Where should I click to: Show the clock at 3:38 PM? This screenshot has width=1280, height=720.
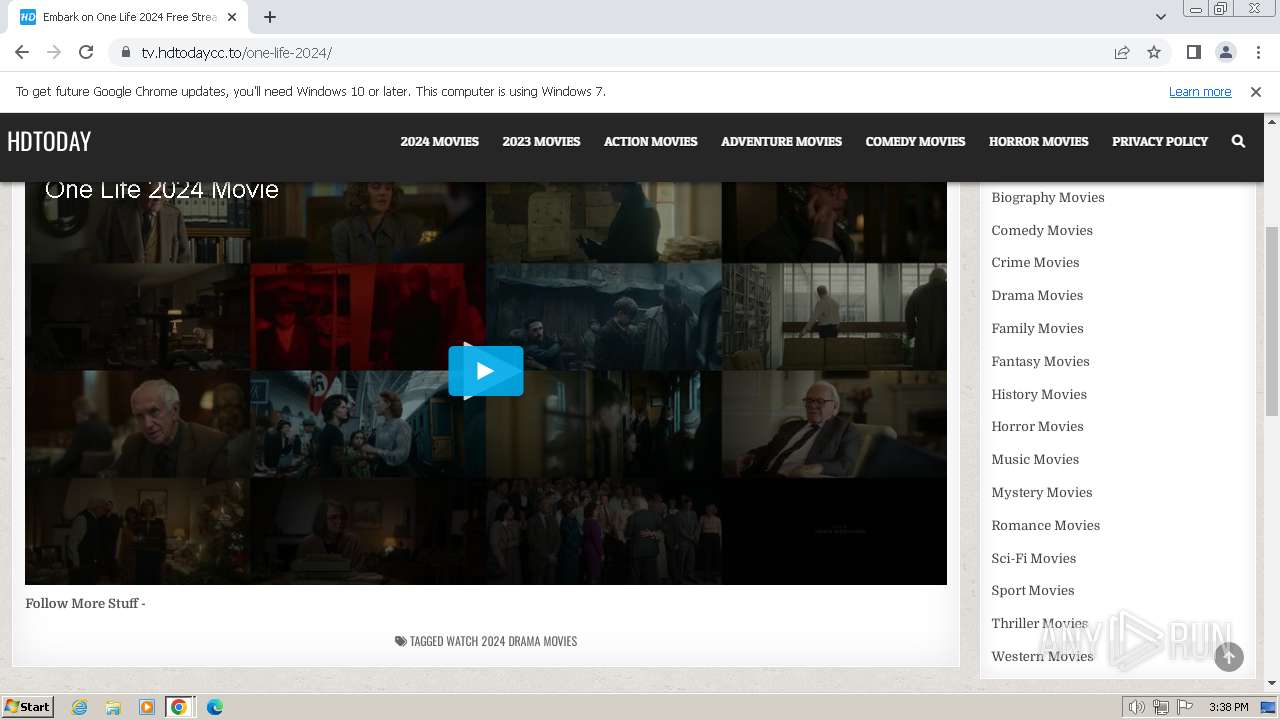(1228, 707)
